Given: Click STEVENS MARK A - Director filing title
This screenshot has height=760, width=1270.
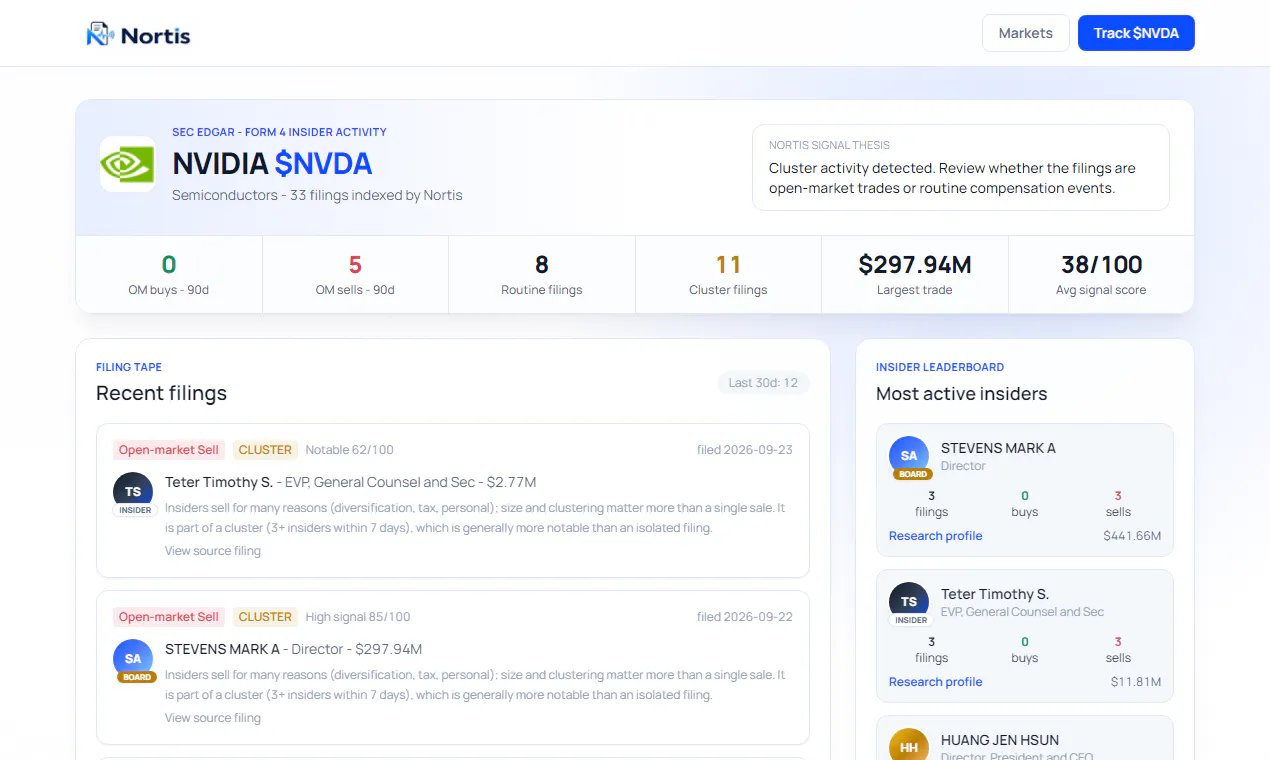Looking at the screenshot, I should pos(294,649).
